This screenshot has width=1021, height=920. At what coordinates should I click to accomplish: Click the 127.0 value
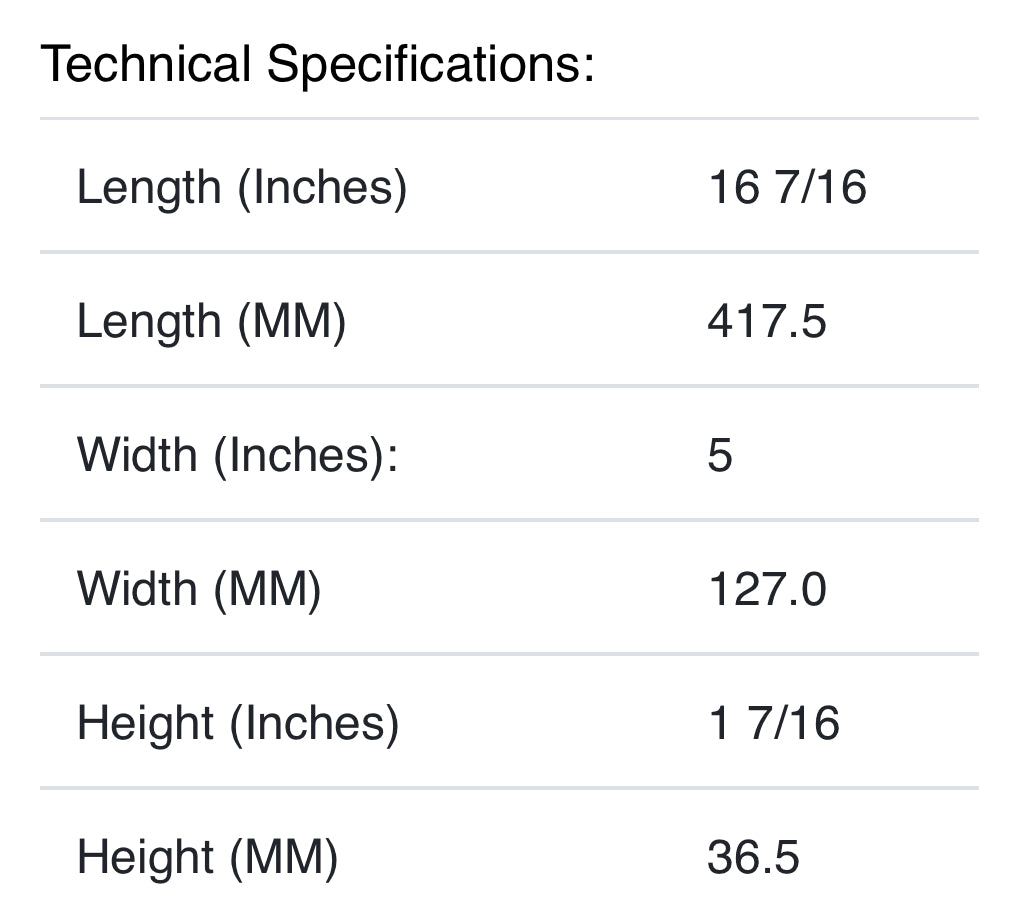[x=767, y=589]
